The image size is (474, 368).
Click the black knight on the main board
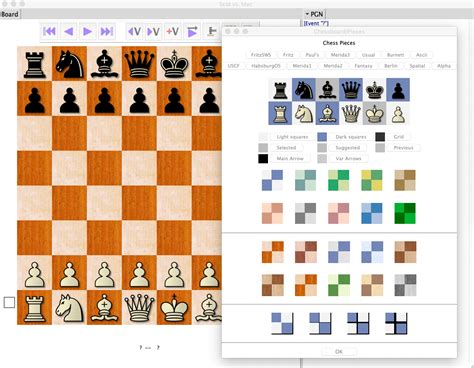[69, 64]
